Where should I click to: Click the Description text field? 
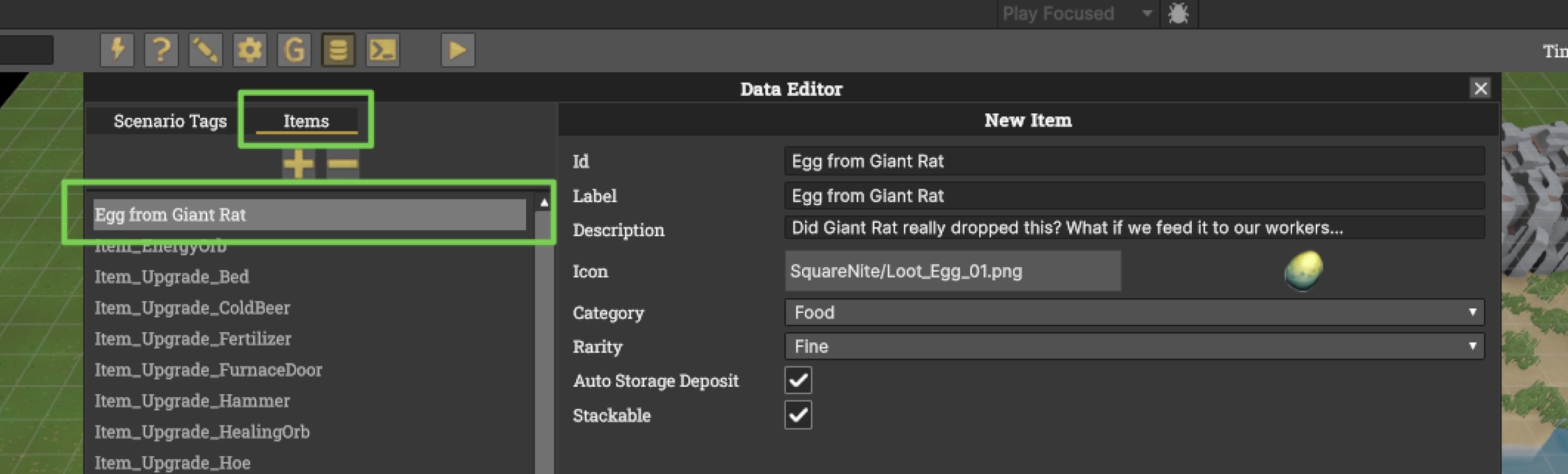1134,228
